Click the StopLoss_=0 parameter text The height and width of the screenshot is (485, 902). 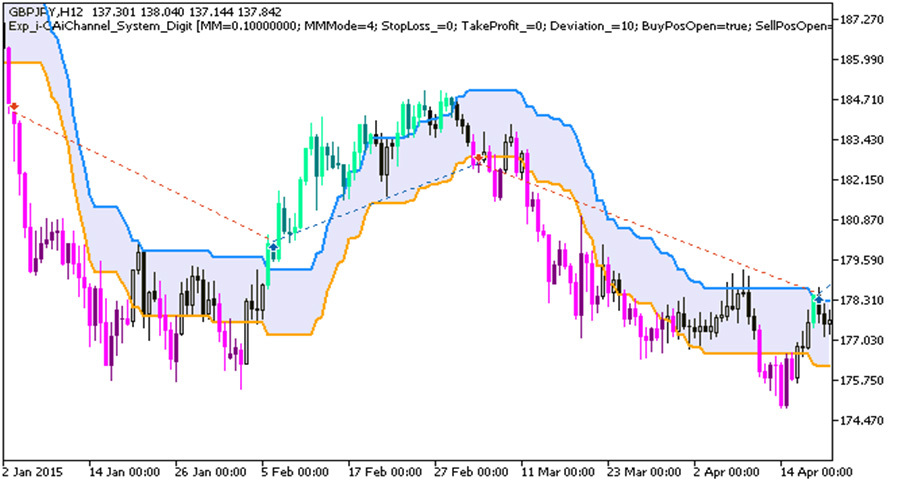pos(418,26)
